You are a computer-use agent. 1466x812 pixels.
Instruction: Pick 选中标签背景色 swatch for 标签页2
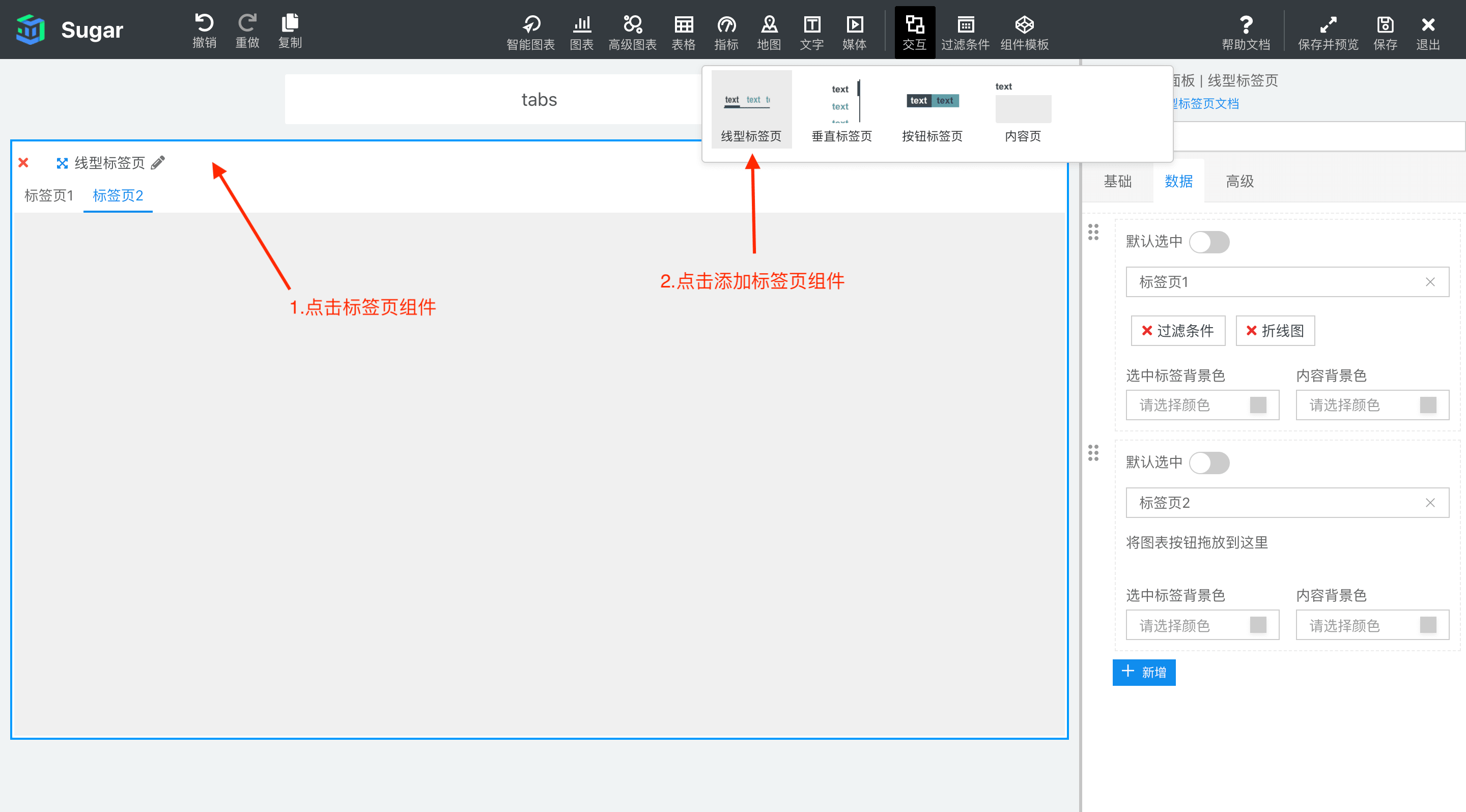point(1258,625)
